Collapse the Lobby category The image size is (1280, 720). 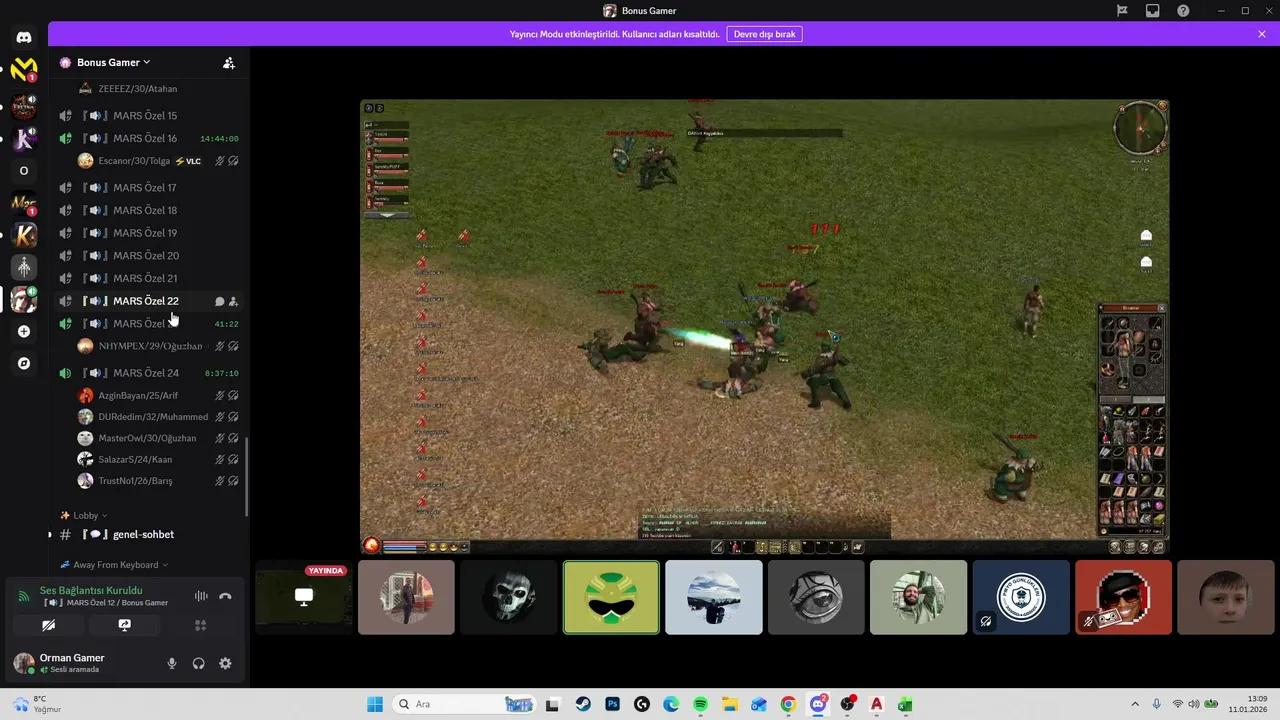(84, 515)
